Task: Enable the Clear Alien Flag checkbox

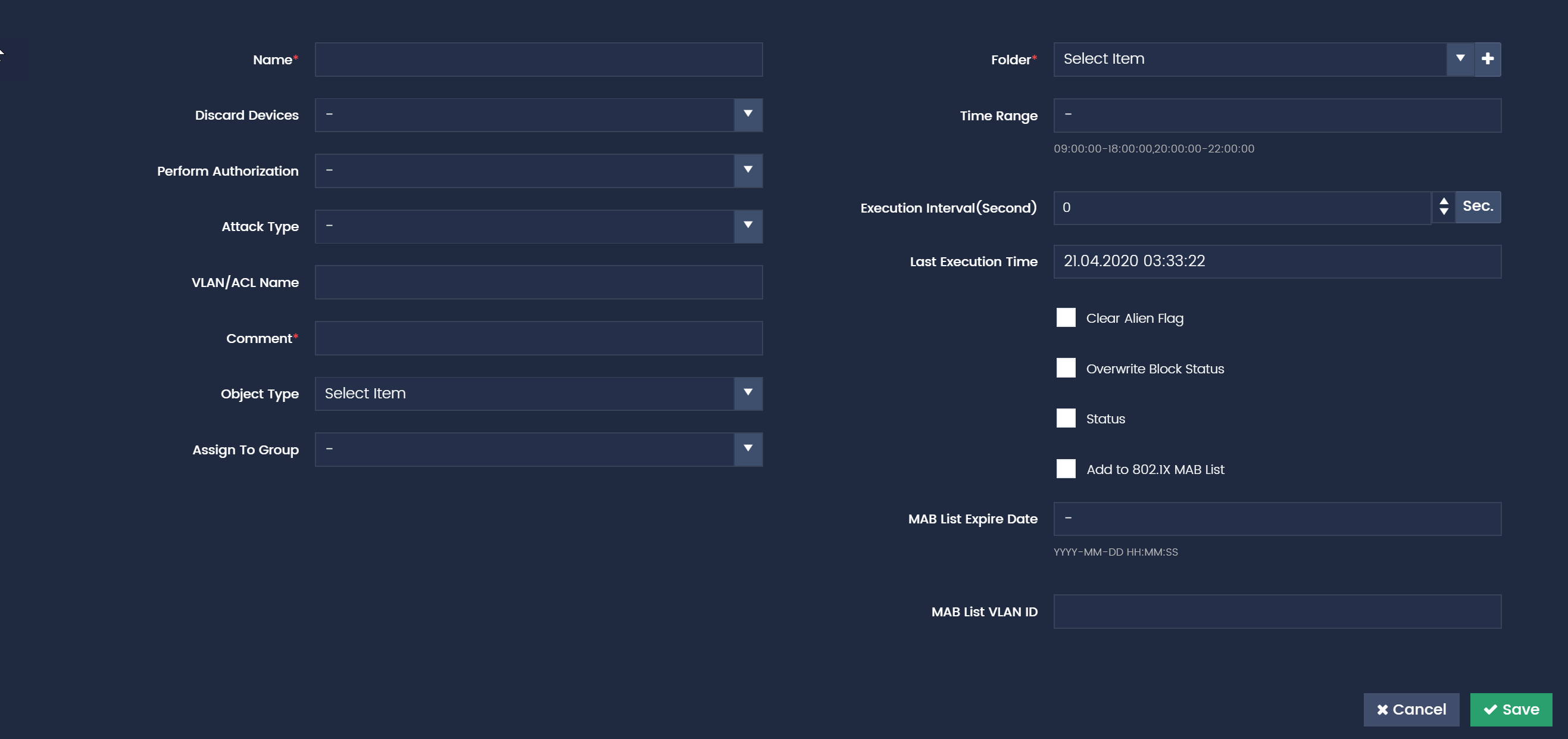Action: pos(1065,318)
